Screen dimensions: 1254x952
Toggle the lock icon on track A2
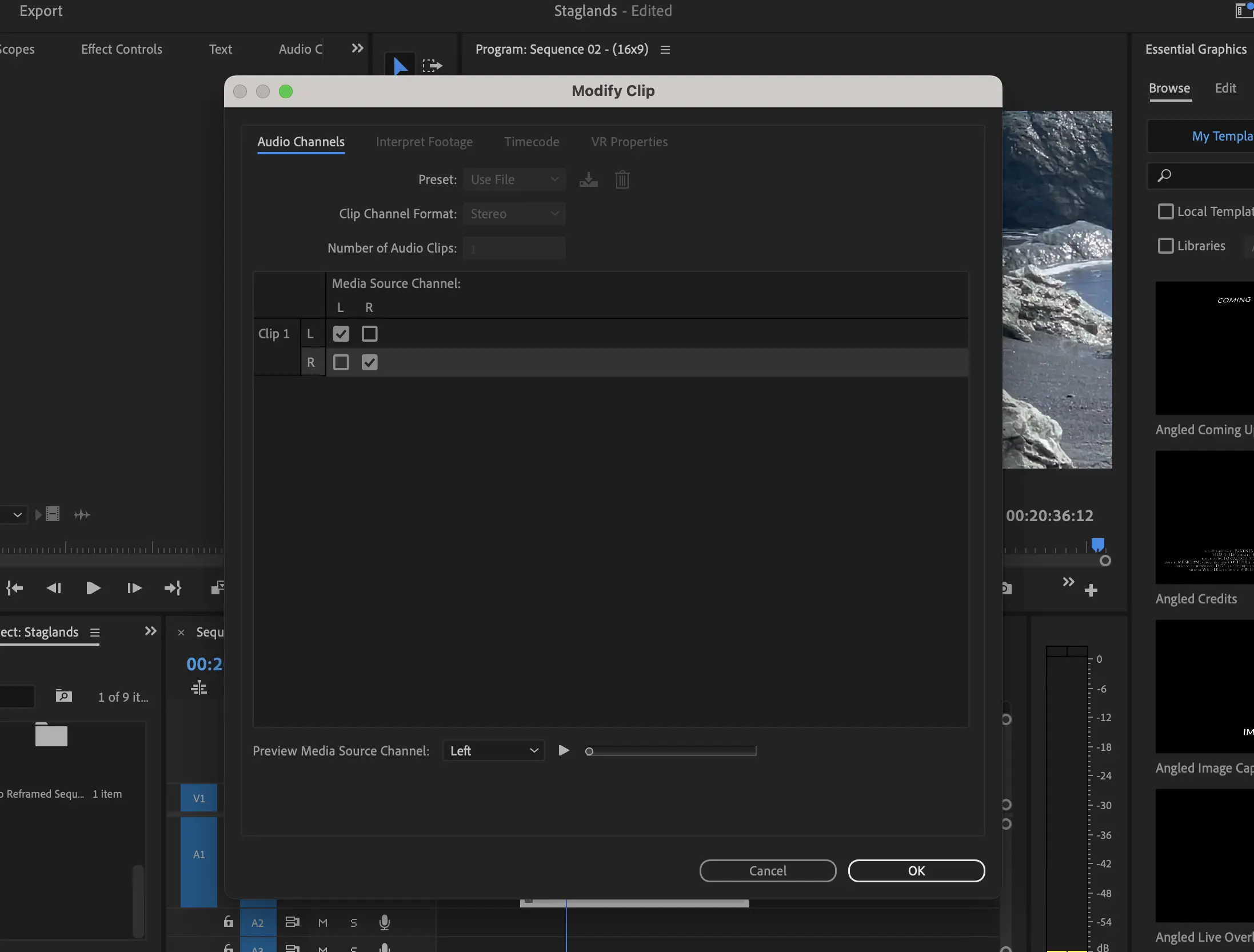(x=228, y=922)
